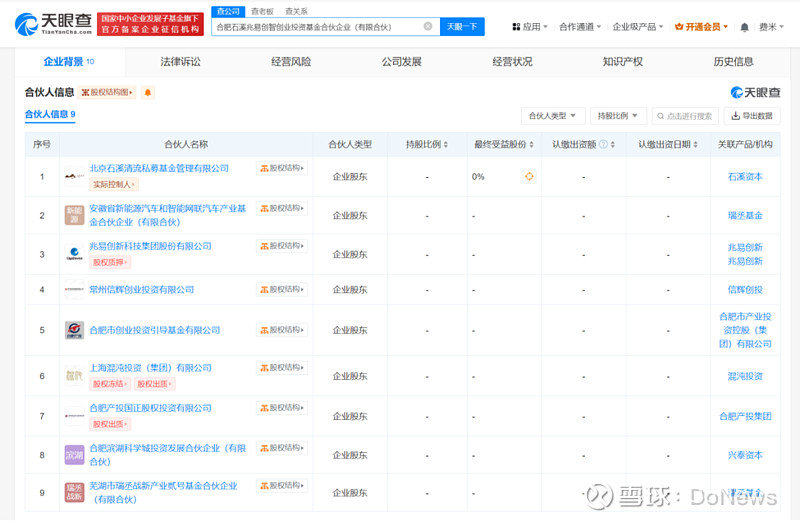Viewport: 800px width, 521px height.
Task: Clear the search box with X icon
Action: (x=428, y=27)
